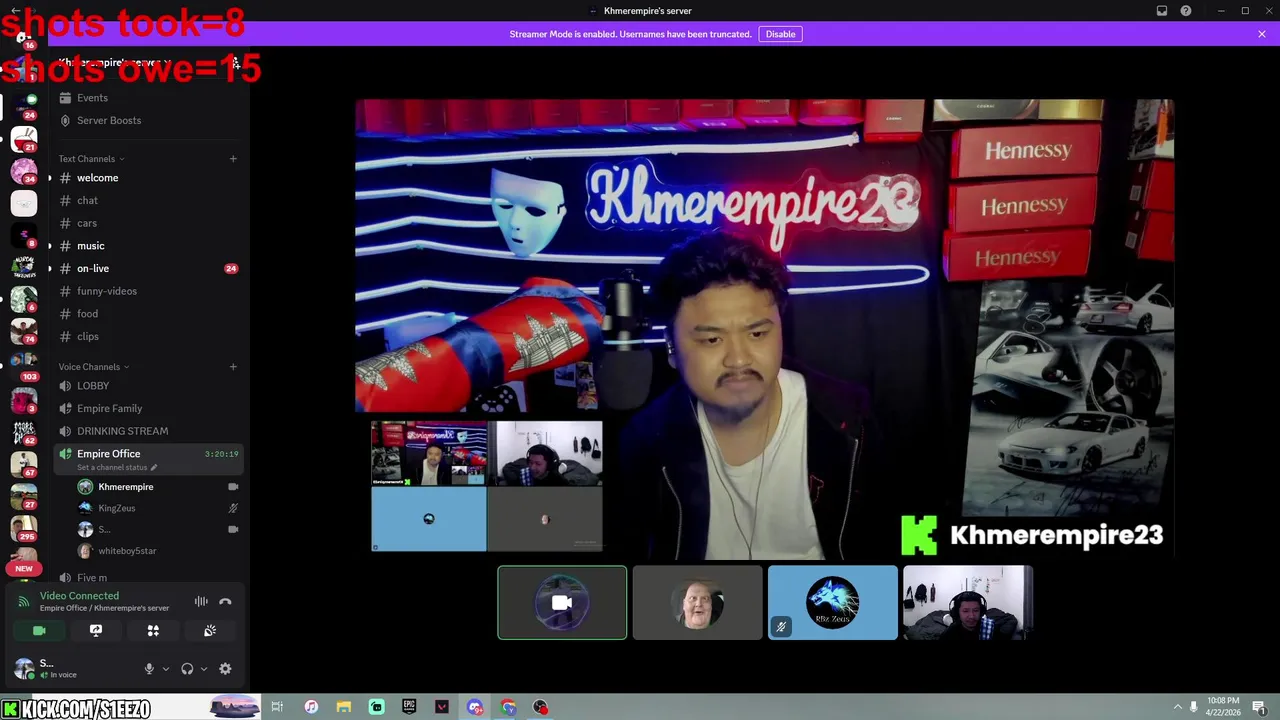This screenshot has width=1280, height=720.
Task: Open Discord help icon
Action: point(1186,11)
